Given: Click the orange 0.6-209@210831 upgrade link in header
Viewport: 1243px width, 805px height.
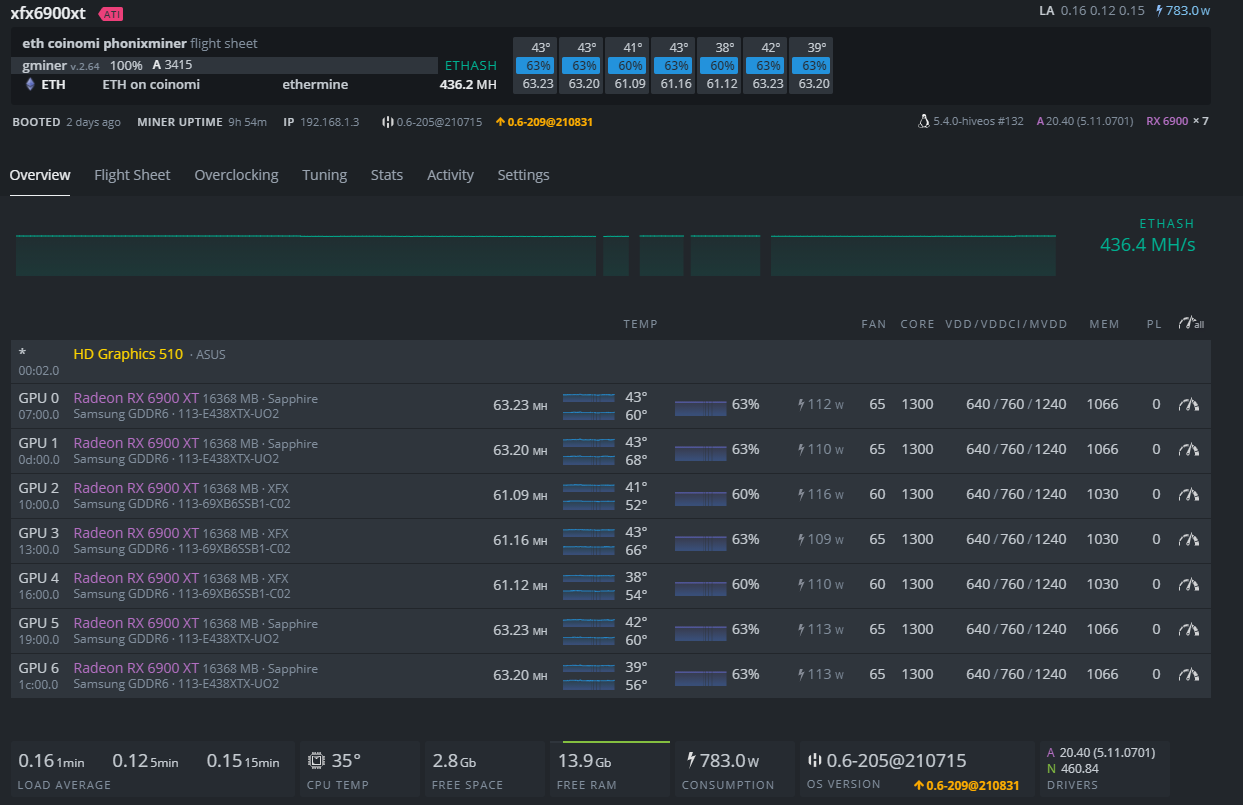Looking at the screenshot, I should (x=543, y=122).
